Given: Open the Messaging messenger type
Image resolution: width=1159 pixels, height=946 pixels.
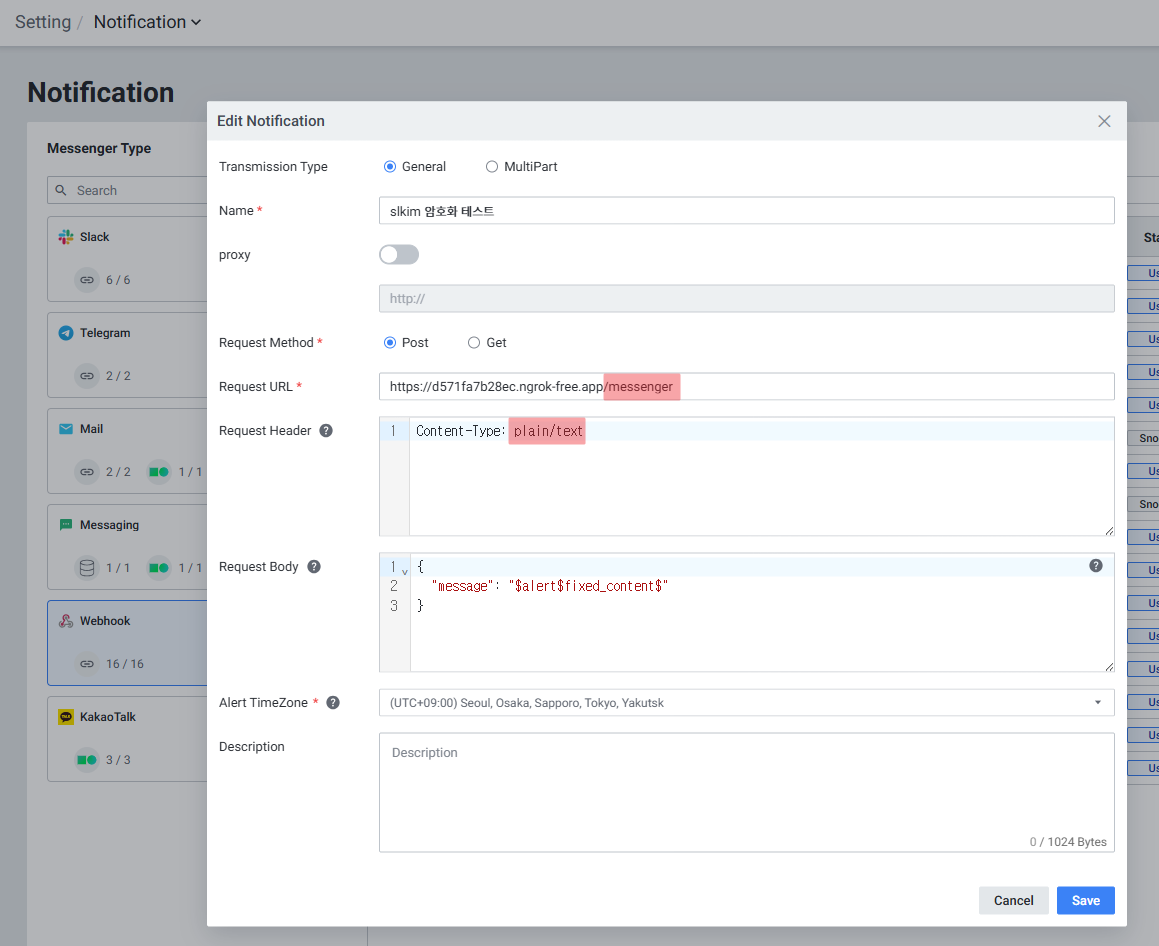Looking at the screenshot, I should coord(109,525).
